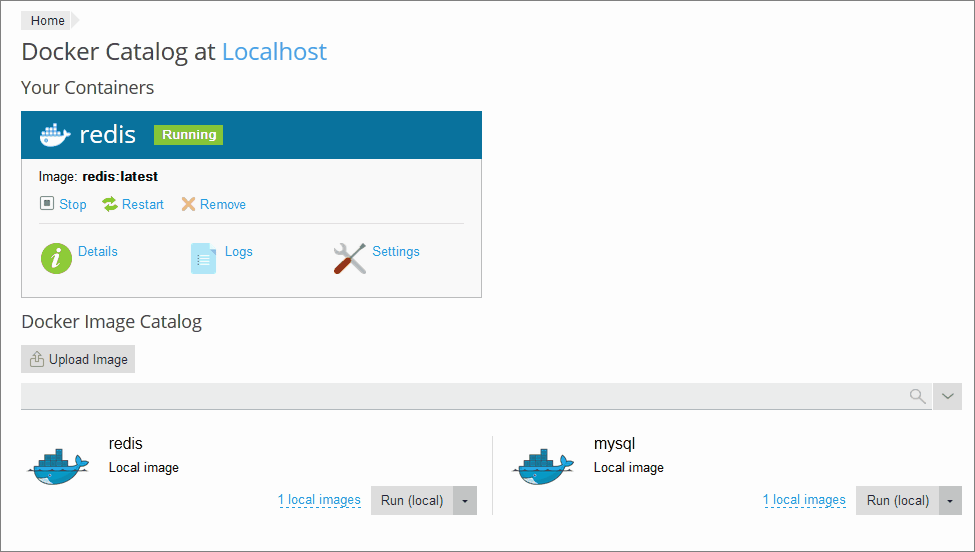Show the 1 local images link for mysql
The height and width of the screenshot is (552, 975).
(804, 500)
